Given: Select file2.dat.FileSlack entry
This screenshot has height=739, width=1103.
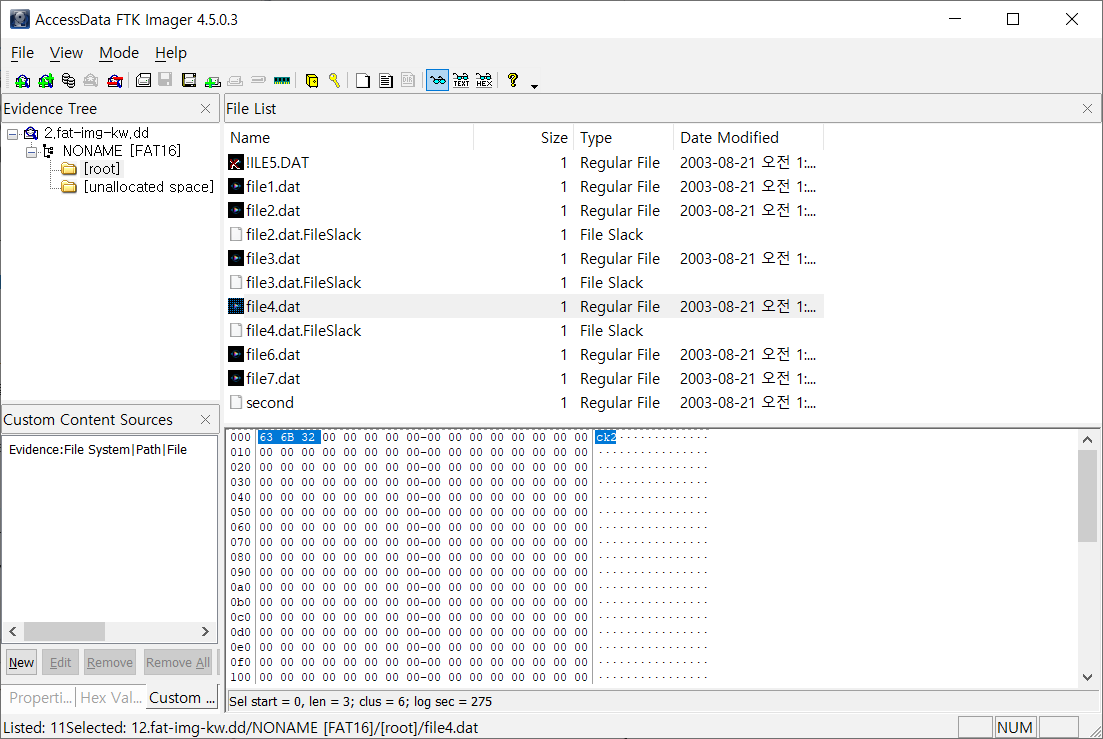Looking at the screenshot, I should coord(303,235).
